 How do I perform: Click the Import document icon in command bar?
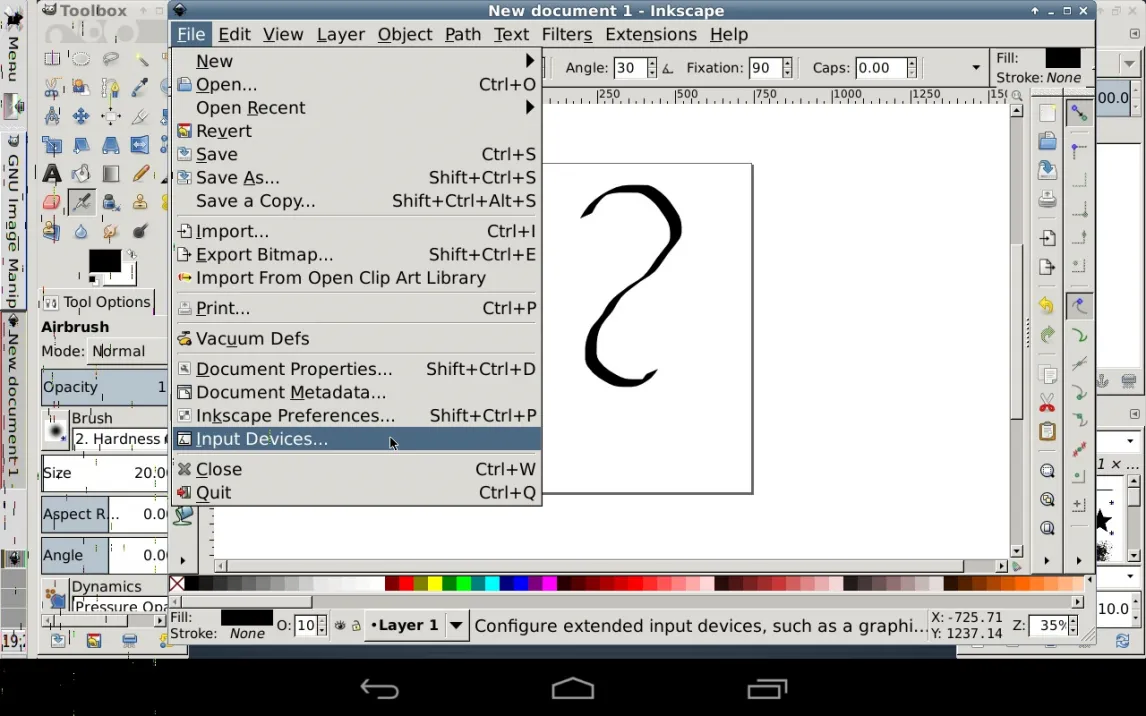pyautogui.click(x=1047, y=239)
